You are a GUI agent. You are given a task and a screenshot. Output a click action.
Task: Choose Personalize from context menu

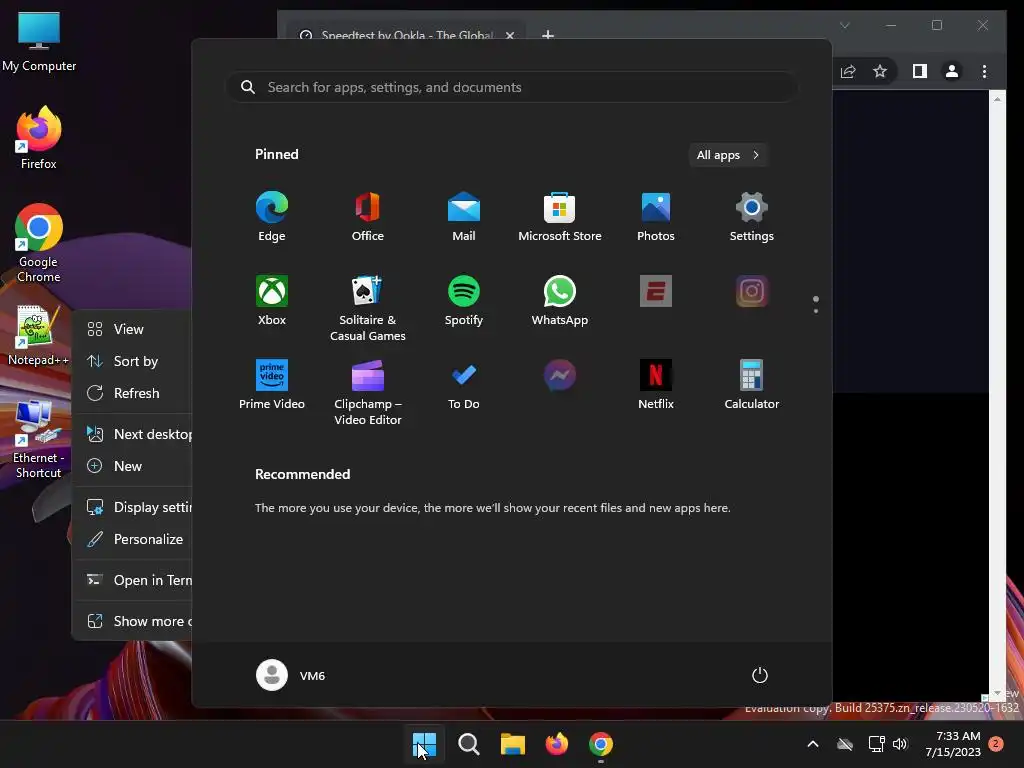(x=133, y=539)
